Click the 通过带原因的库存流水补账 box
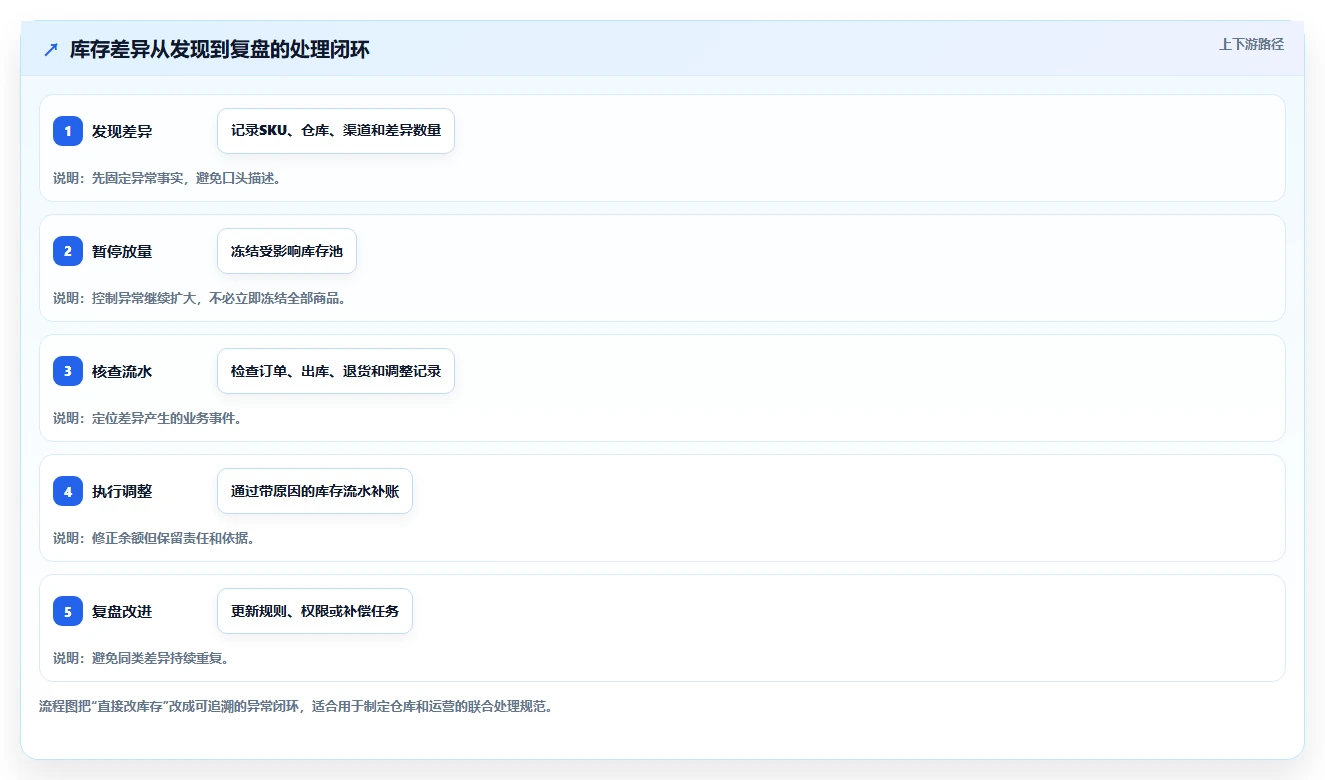Image resolution: width=1325 pixels, height=780 pixels. coord(315,491)
